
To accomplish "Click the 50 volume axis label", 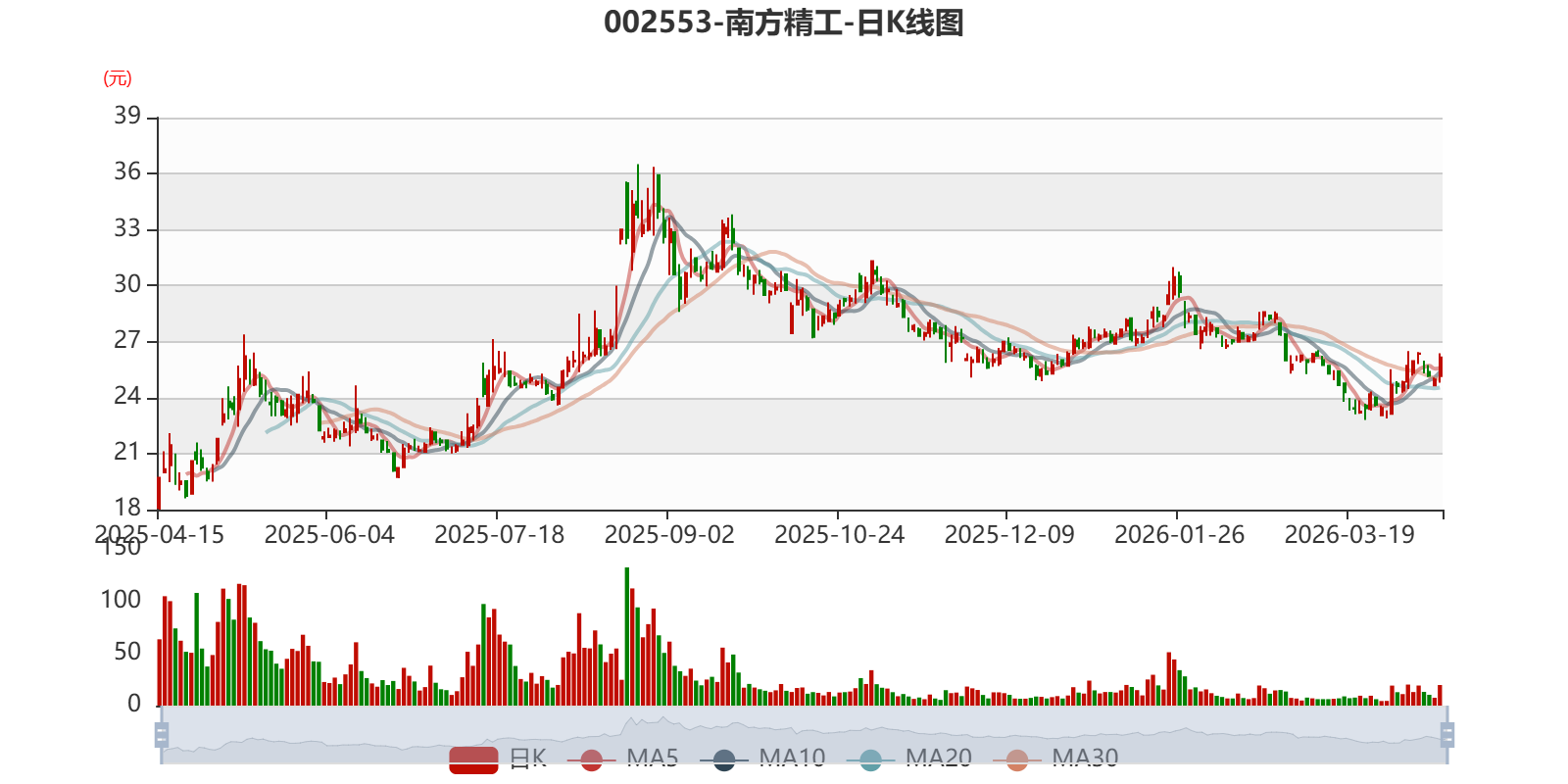I will point(127,652).
